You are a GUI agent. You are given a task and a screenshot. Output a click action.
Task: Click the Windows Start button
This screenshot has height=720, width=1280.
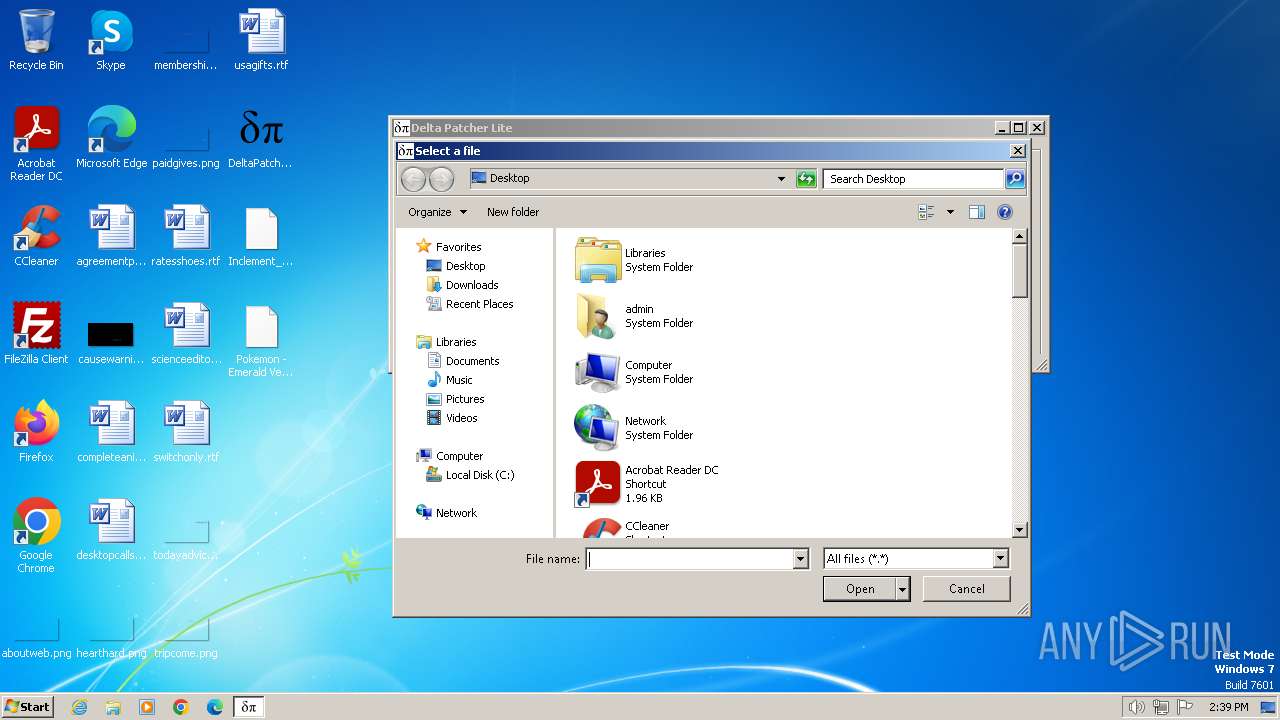(x=28, y=707)
